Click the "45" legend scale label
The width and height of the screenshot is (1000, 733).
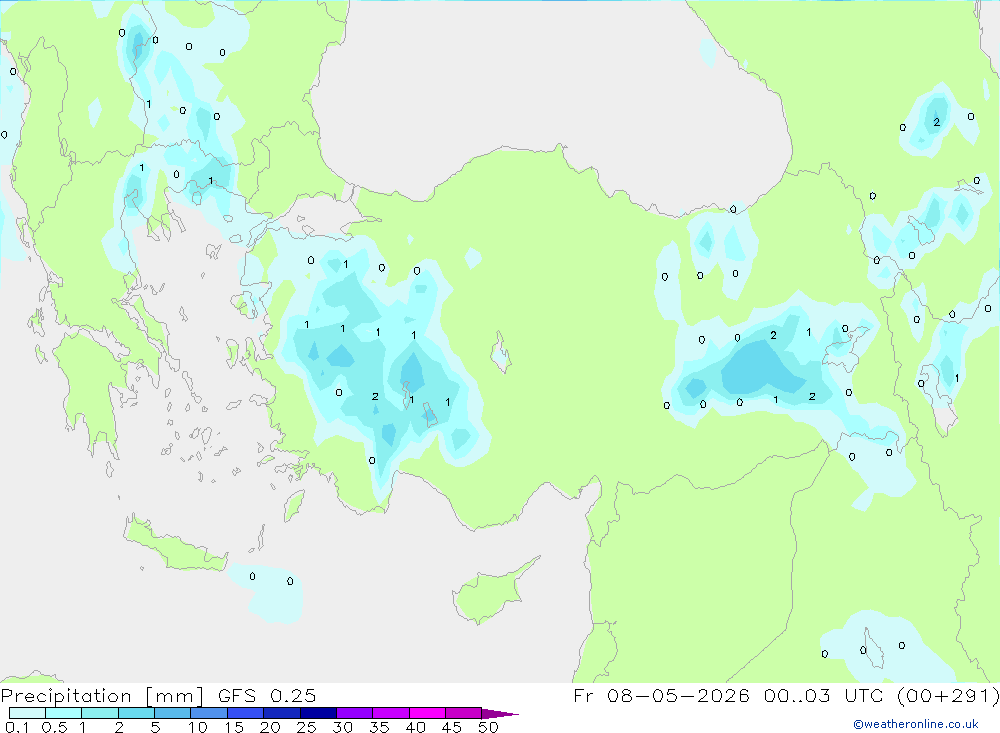tap(452, 727)
